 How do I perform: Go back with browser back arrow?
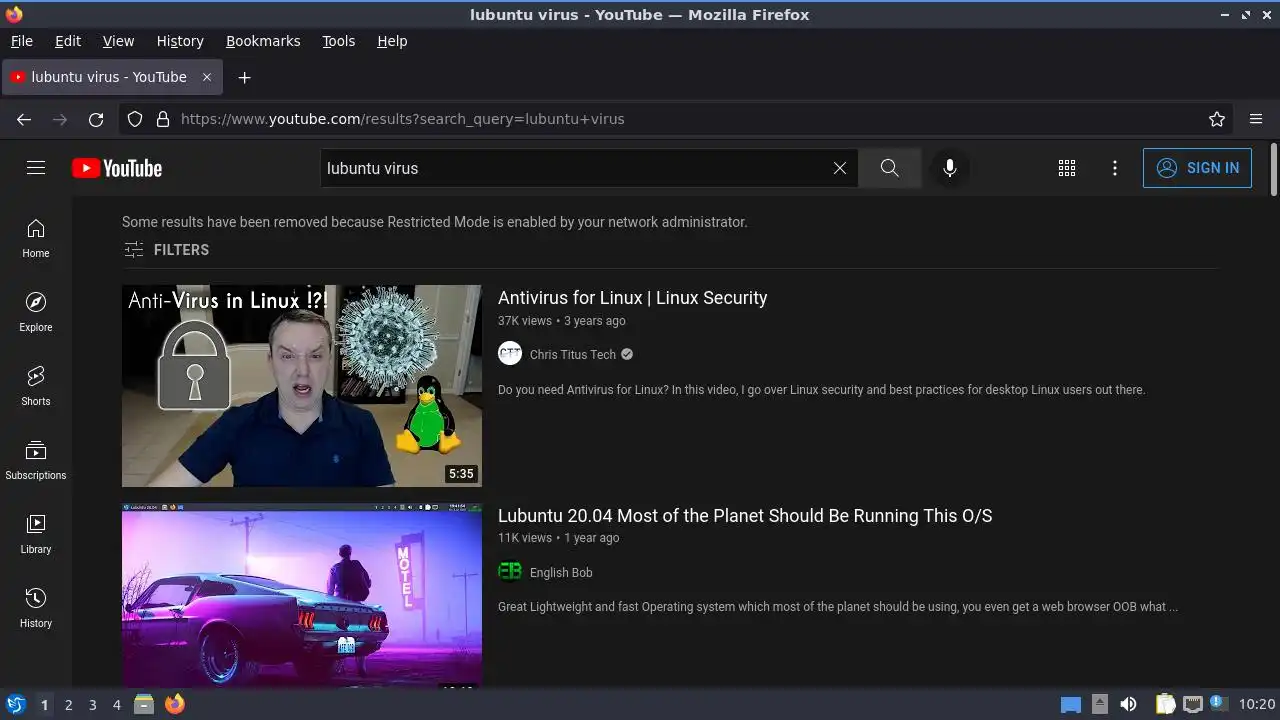24,119
